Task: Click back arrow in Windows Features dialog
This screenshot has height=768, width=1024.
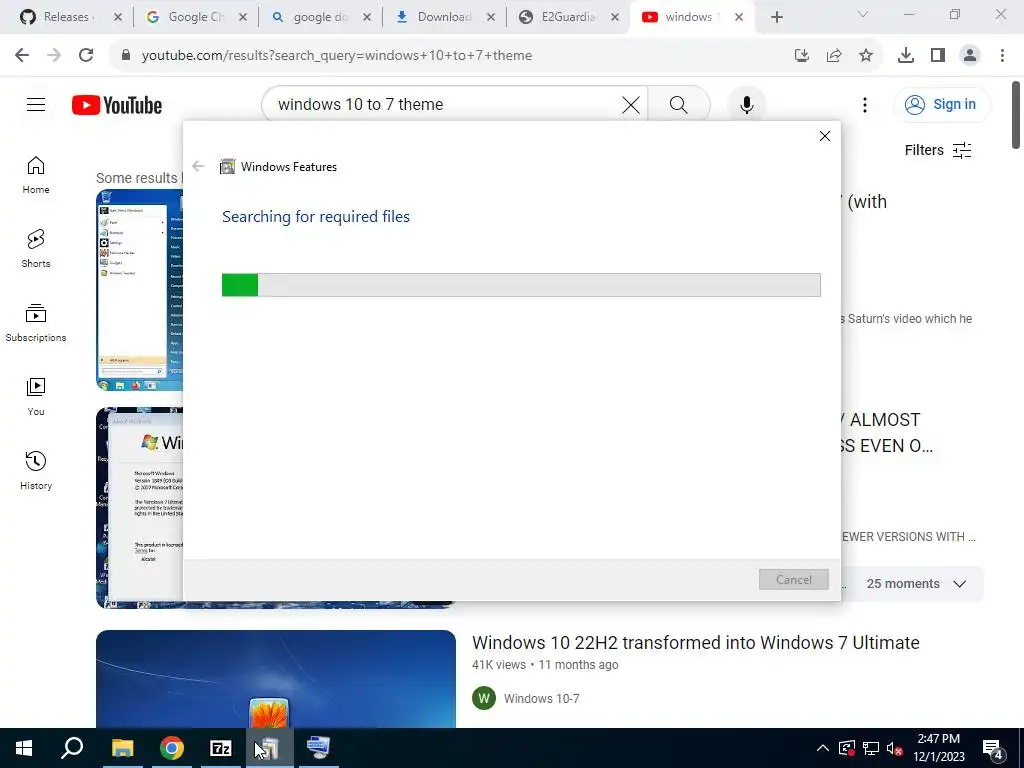Action: (199, 167)
